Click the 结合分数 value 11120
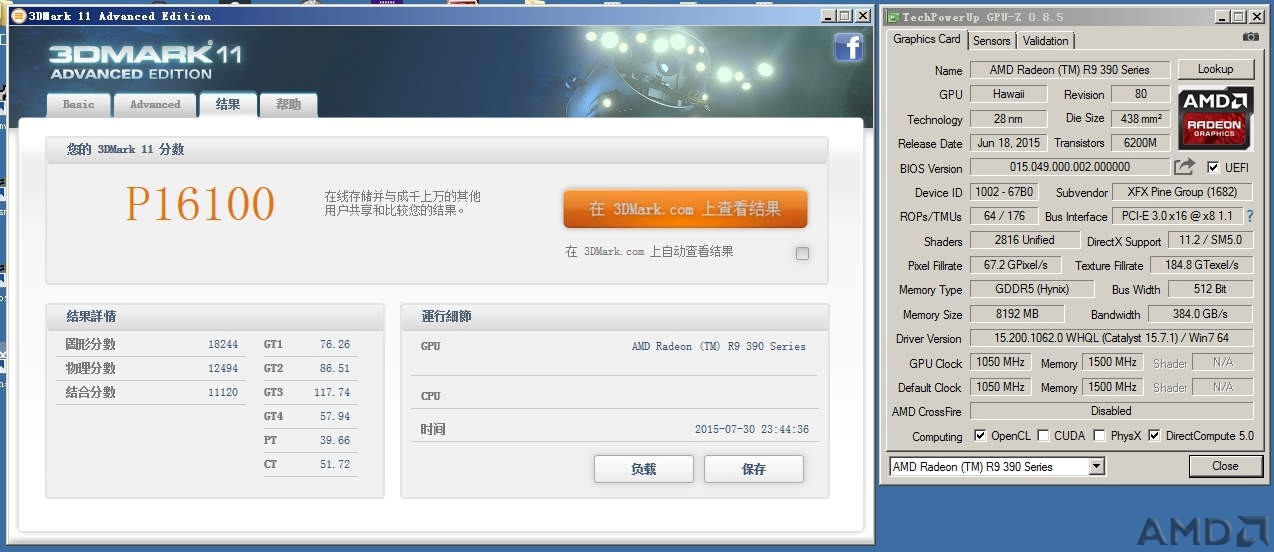Viewport: 1274px width, 552px height. pyautogui.click(x=223, y=392)
